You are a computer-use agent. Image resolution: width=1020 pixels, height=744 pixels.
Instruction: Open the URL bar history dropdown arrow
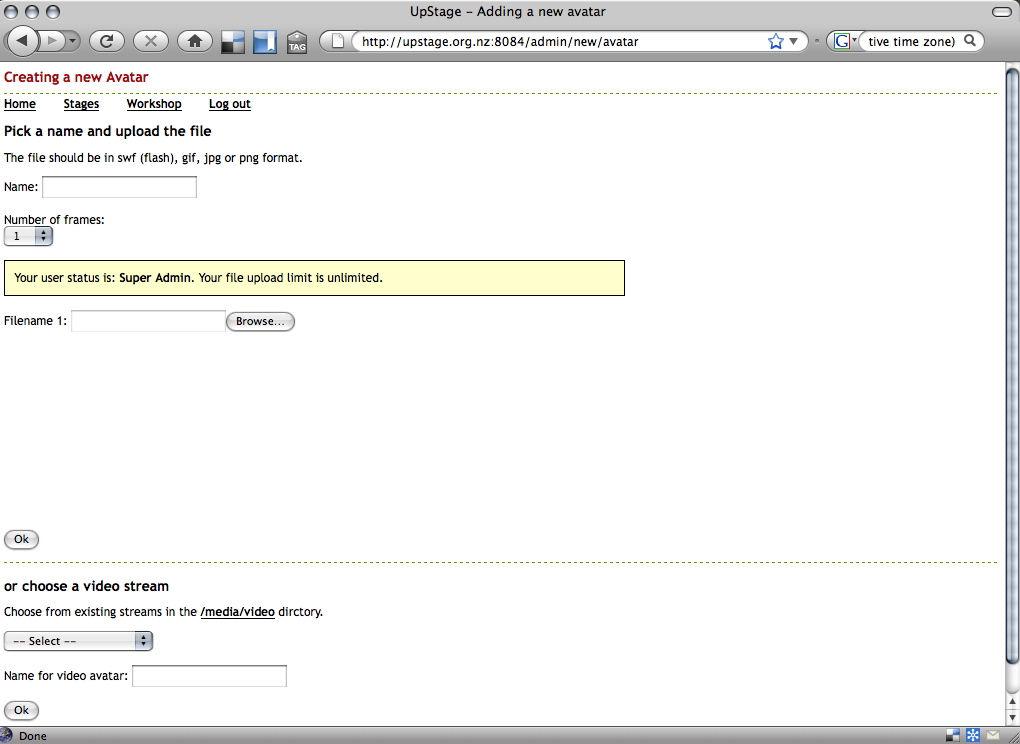[x=794, y=42]
